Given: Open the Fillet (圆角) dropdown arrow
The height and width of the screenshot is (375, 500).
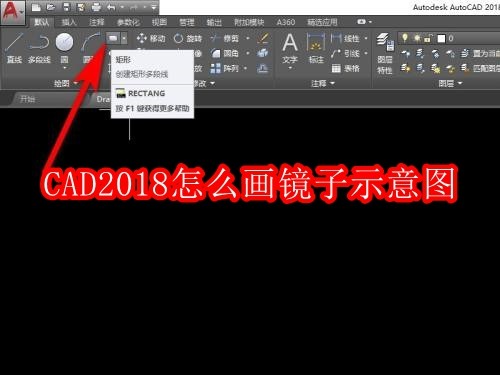Looking at the screenshot, I should pos(248,53).
